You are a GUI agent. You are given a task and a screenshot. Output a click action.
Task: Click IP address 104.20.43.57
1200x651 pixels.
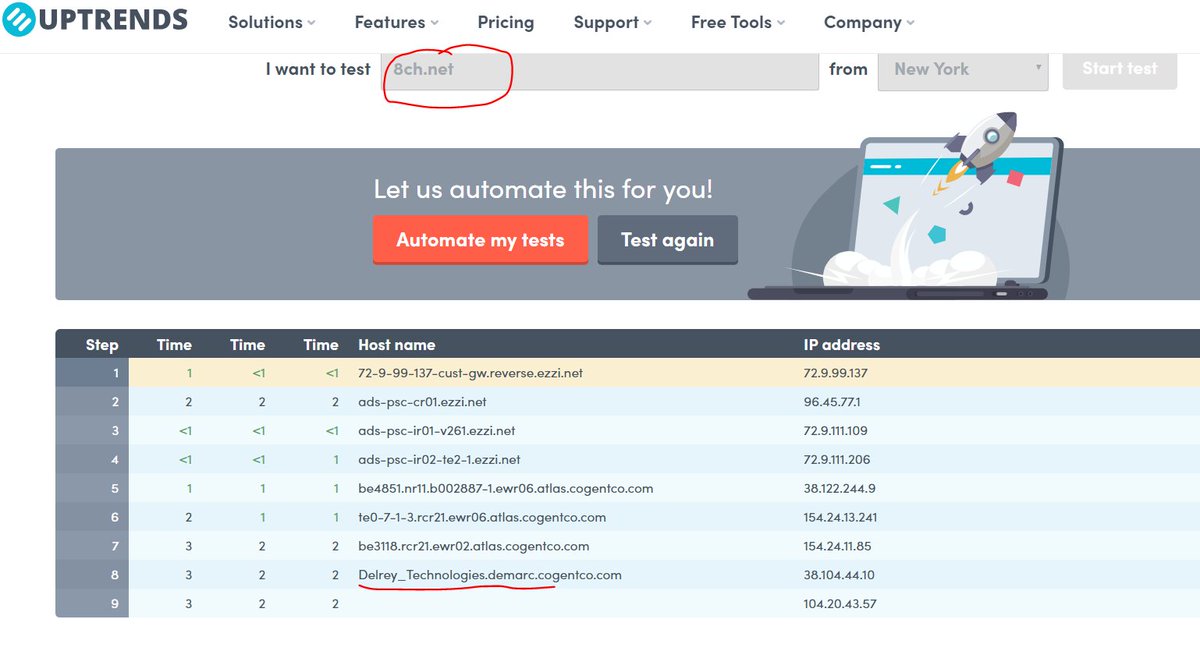838,604
